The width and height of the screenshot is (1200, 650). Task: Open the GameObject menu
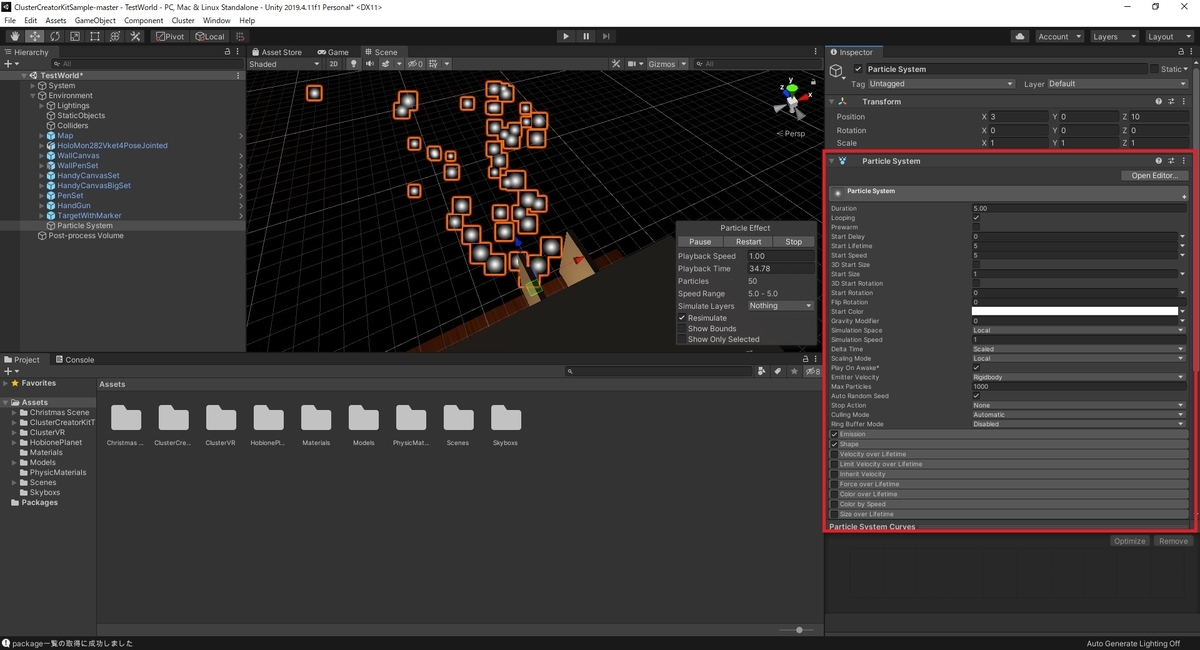click(x=95, y=20)
